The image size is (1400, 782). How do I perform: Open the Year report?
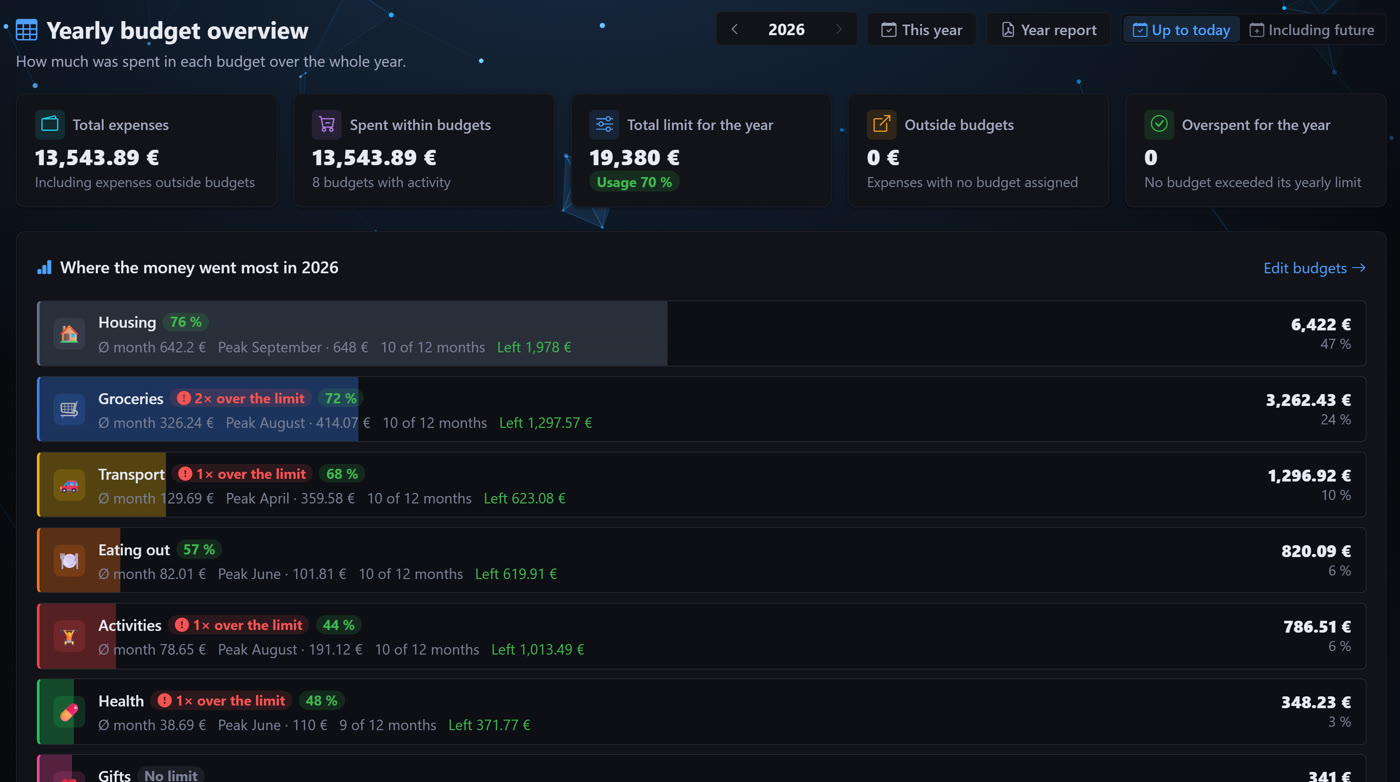click(1049, 30)
